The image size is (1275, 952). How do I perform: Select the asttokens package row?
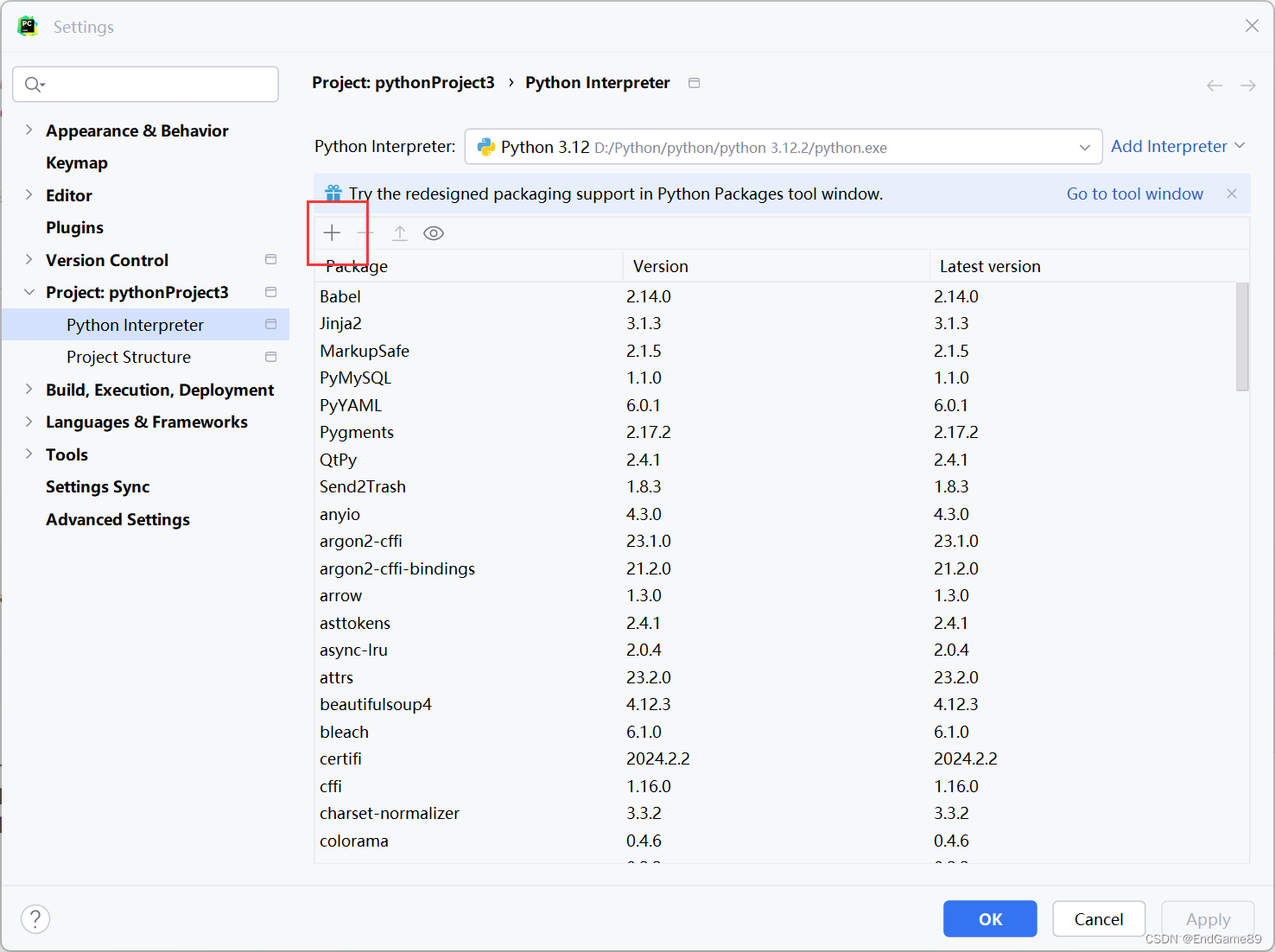775,623
